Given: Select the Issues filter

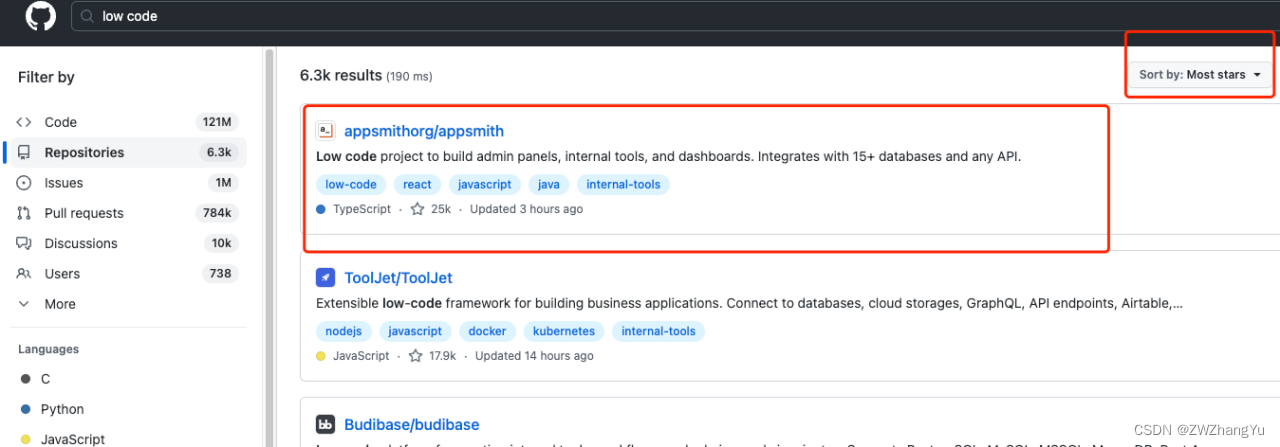Looking at the screenshot, I should [125, 183].
